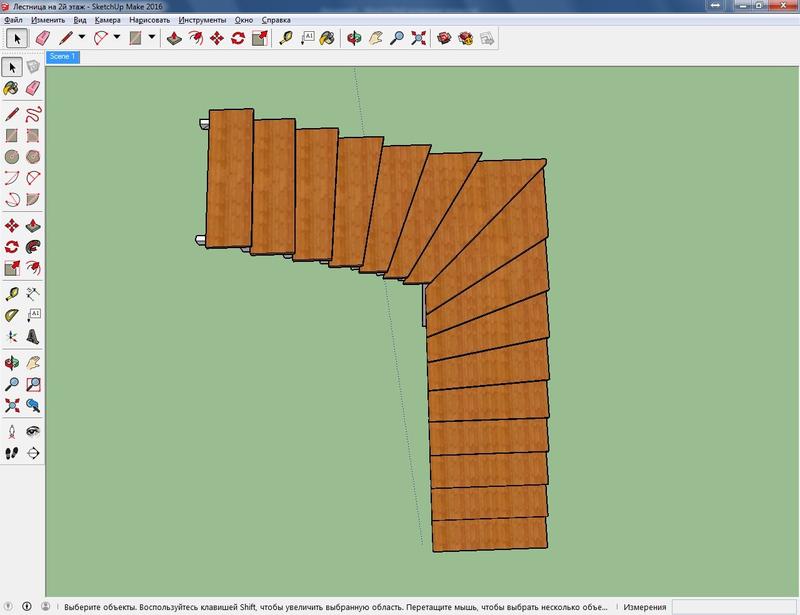Activate the Move tool in left toolbar
This screenshot has width=800, height=615.
(12, 226)
